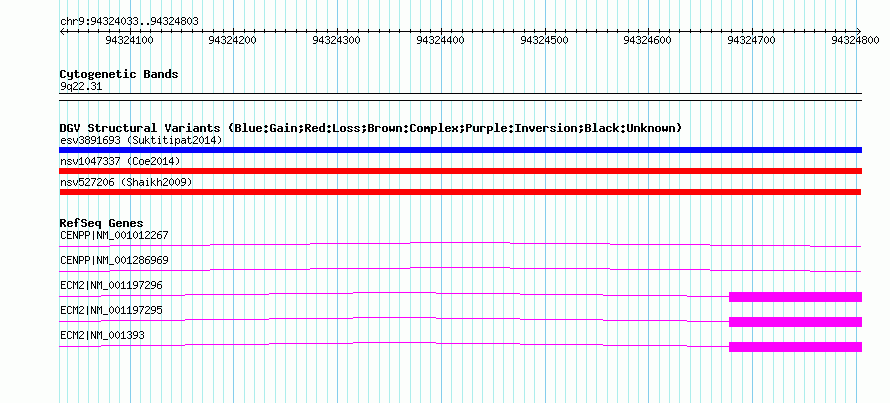890x403 pixels.
Task: Select the nsv1047337 (Coe2014) label
Action: [120, 161]
